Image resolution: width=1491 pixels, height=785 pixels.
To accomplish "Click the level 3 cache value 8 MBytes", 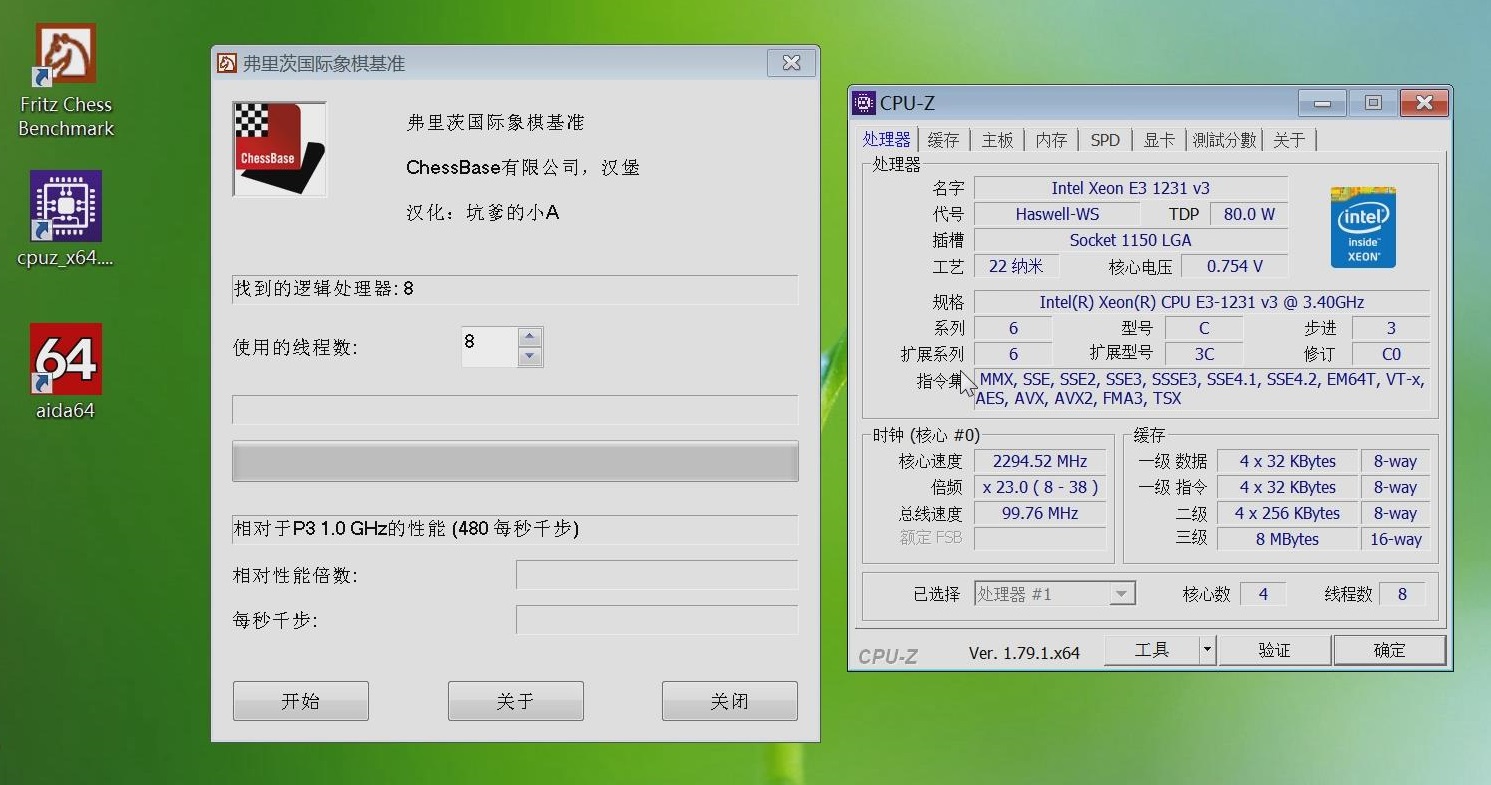I will click(1287, 539).
